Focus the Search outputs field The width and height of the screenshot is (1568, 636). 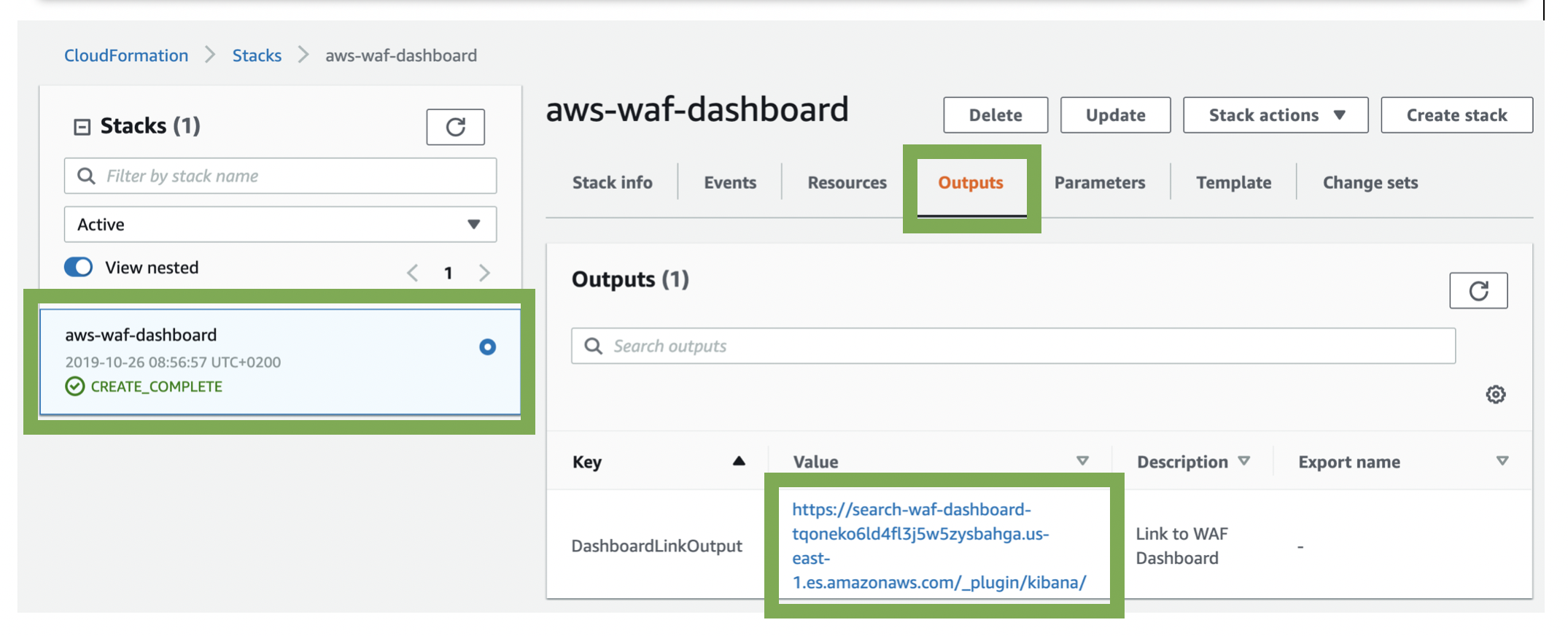tap(1013, 346)
